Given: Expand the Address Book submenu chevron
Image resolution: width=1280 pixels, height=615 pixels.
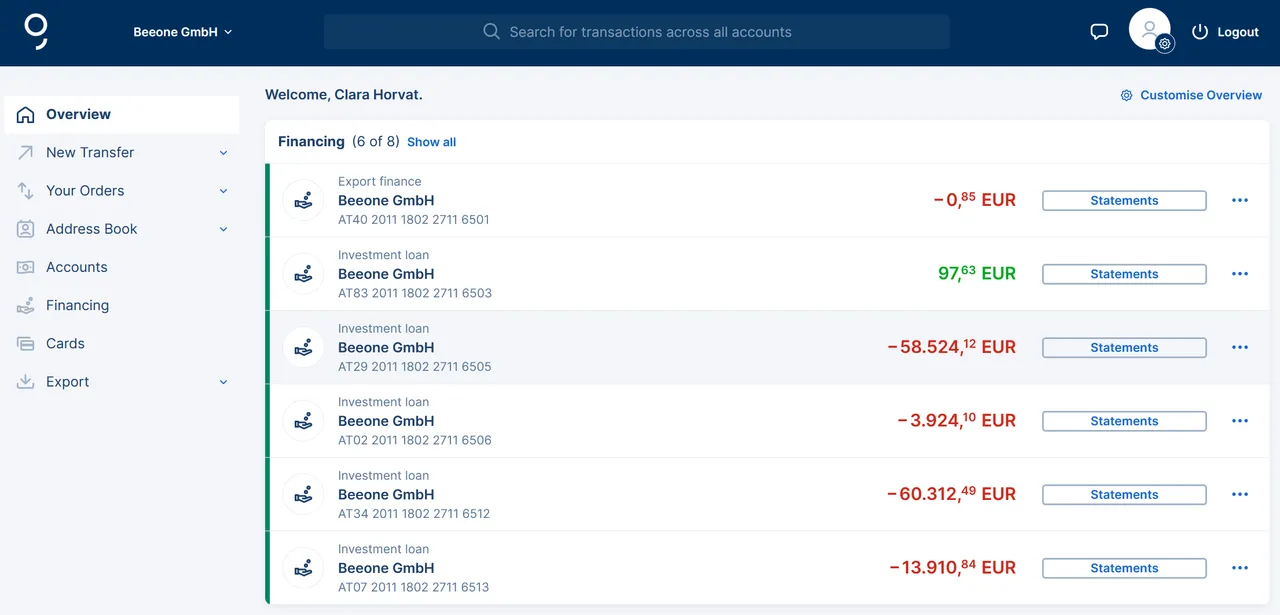Looking at the screenshot, I should [223, 229].
